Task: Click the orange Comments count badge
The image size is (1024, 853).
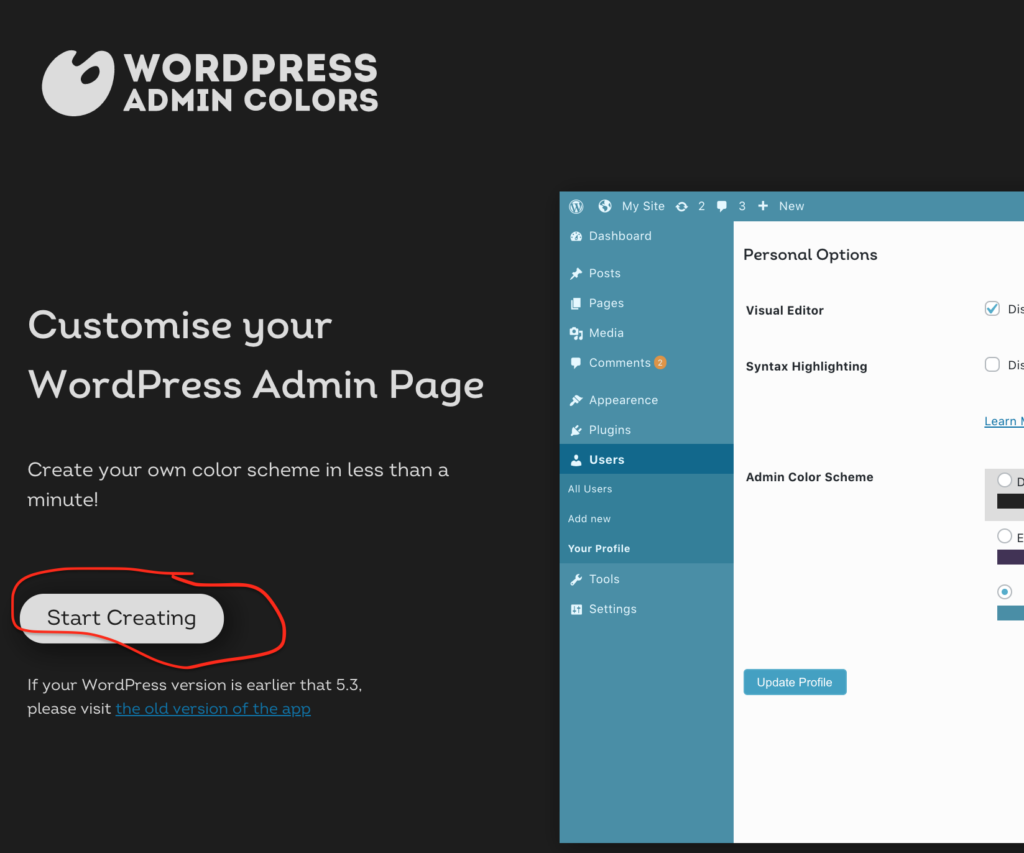Action: 660,363
